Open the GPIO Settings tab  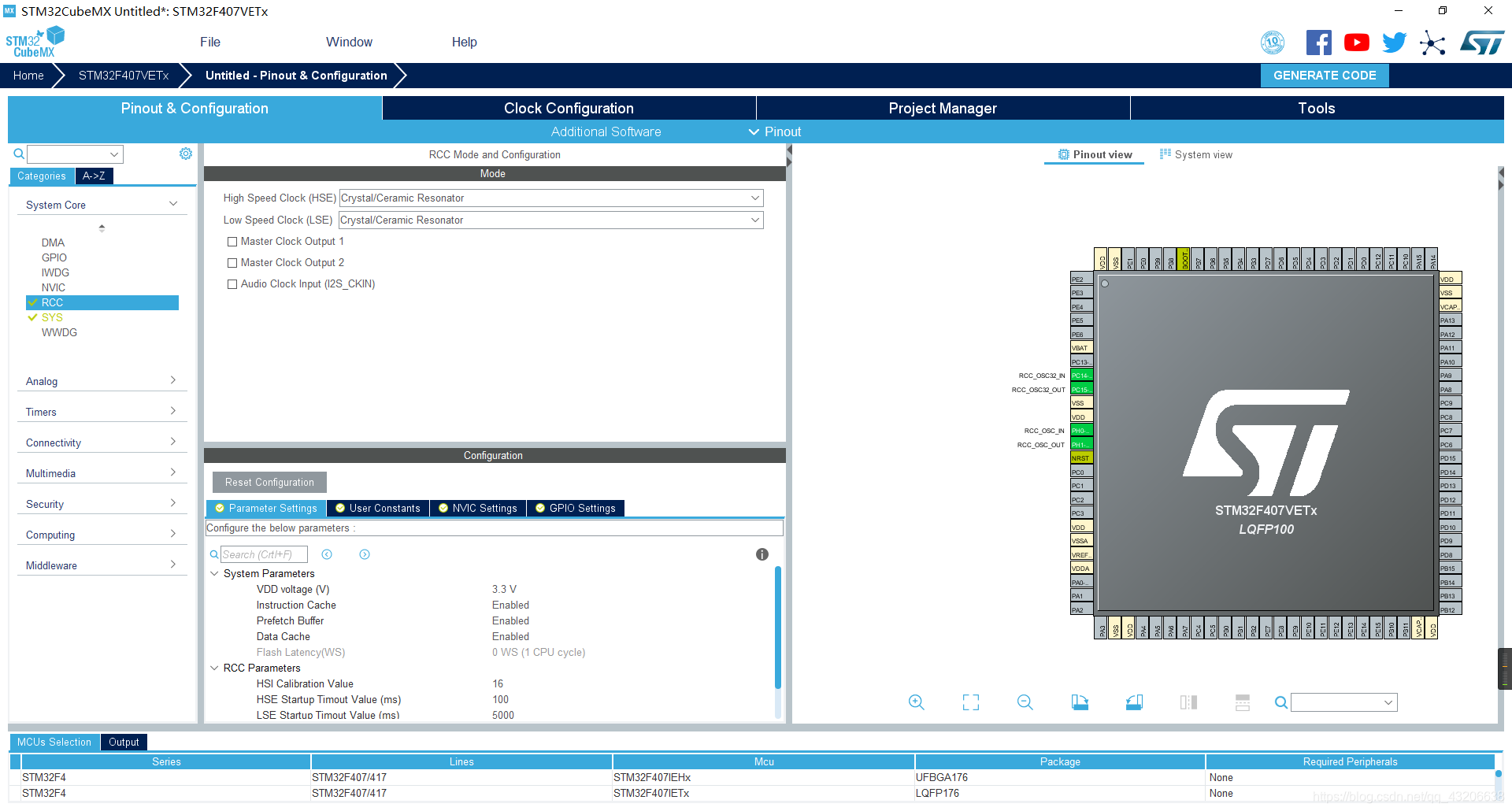pos(576,509)
